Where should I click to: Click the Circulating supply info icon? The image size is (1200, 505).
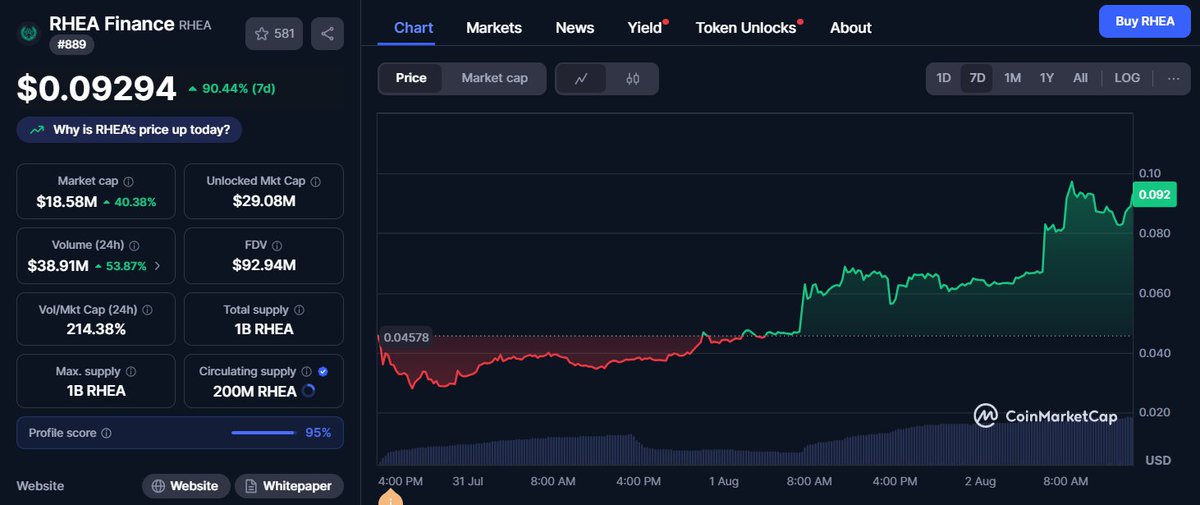(307, 372)
